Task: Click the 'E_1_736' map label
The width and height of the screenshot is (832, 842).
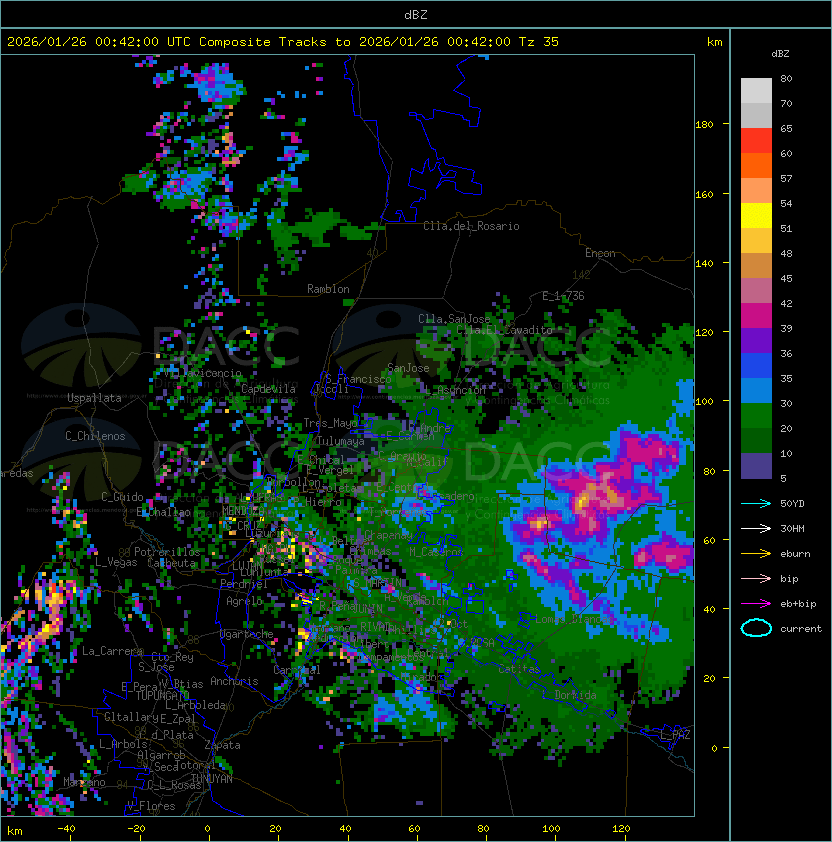Action: coord(563,296)
